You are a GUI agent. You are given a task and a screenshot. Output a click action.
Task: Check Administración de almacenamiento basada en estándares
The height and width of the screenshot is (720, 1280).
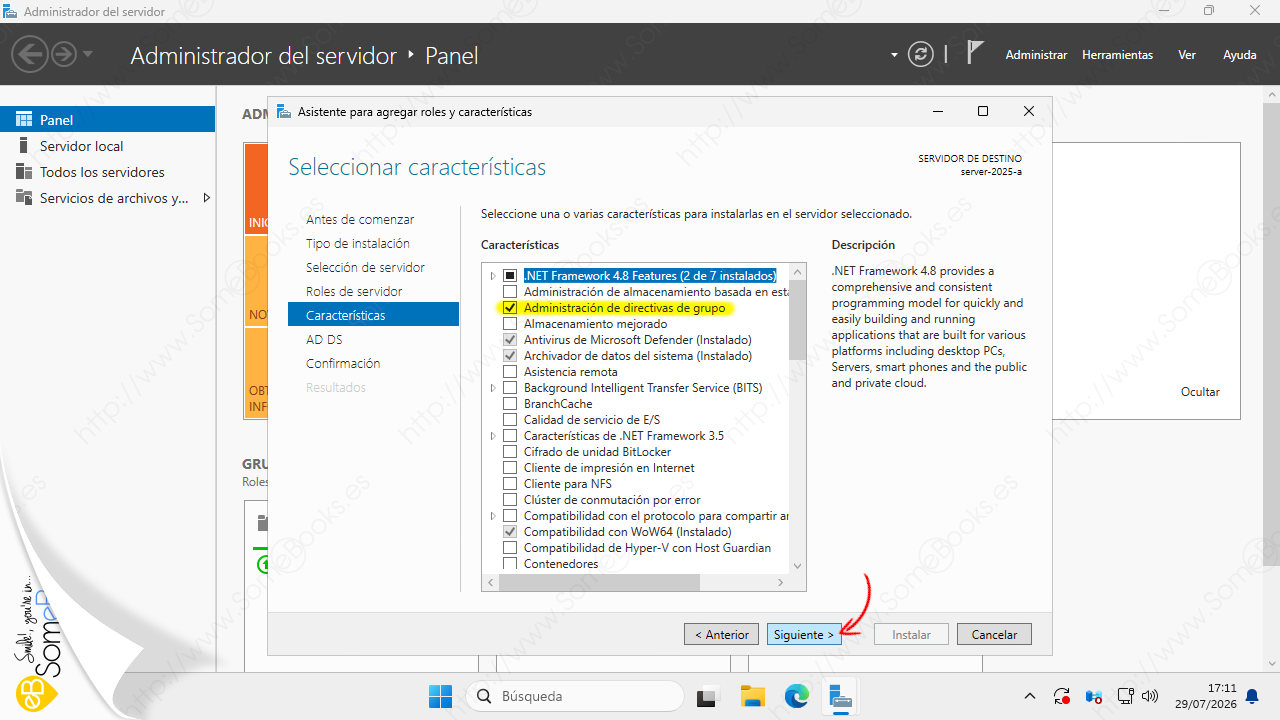click(510, 292)
